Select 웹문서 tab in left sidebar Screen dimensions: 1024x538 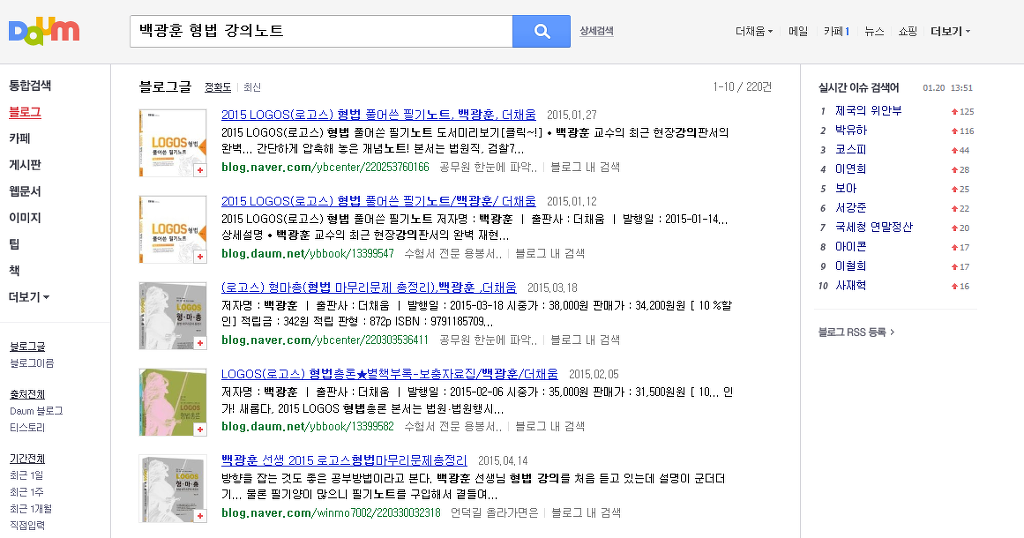[25, 191]
